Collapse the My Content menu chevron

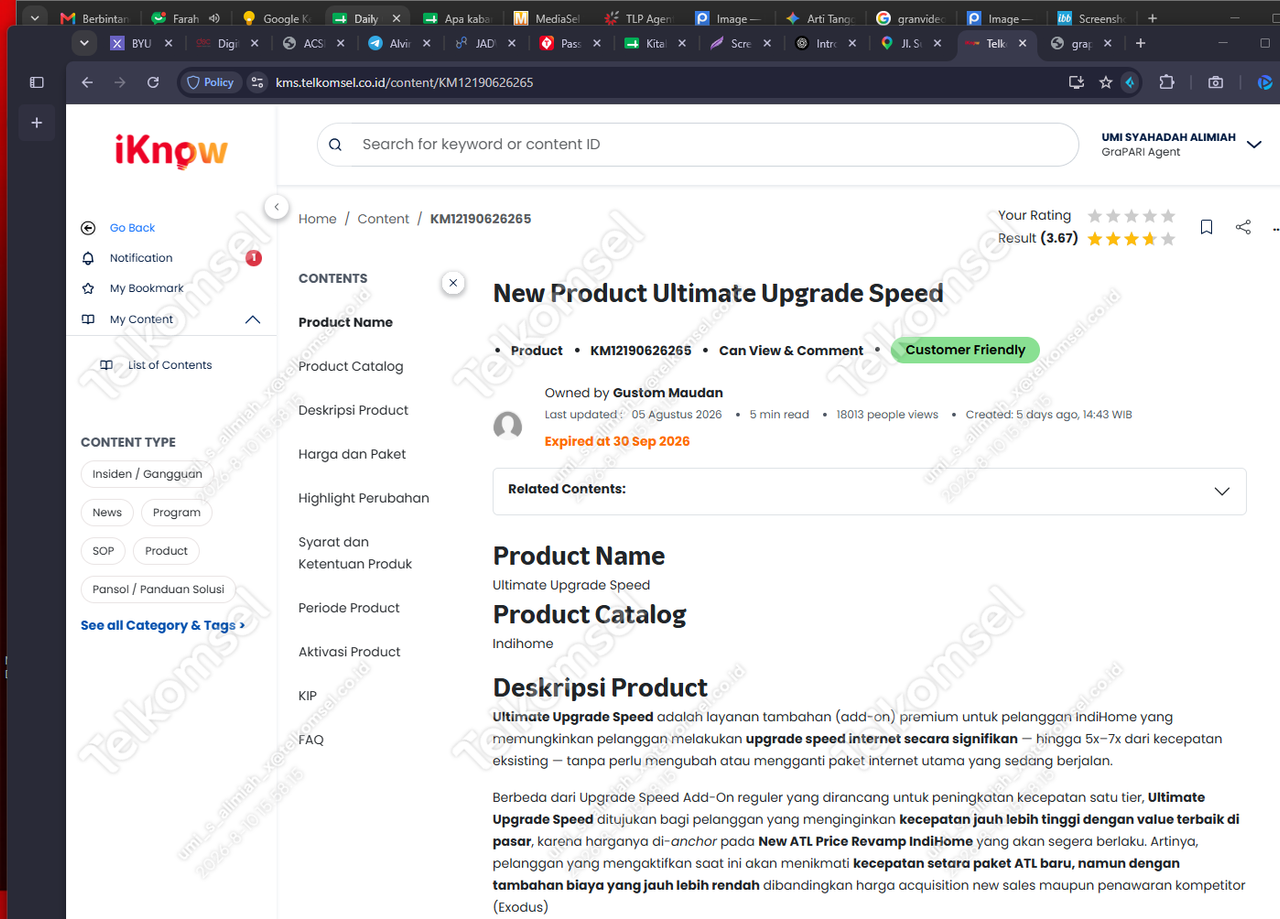point(253,320)
